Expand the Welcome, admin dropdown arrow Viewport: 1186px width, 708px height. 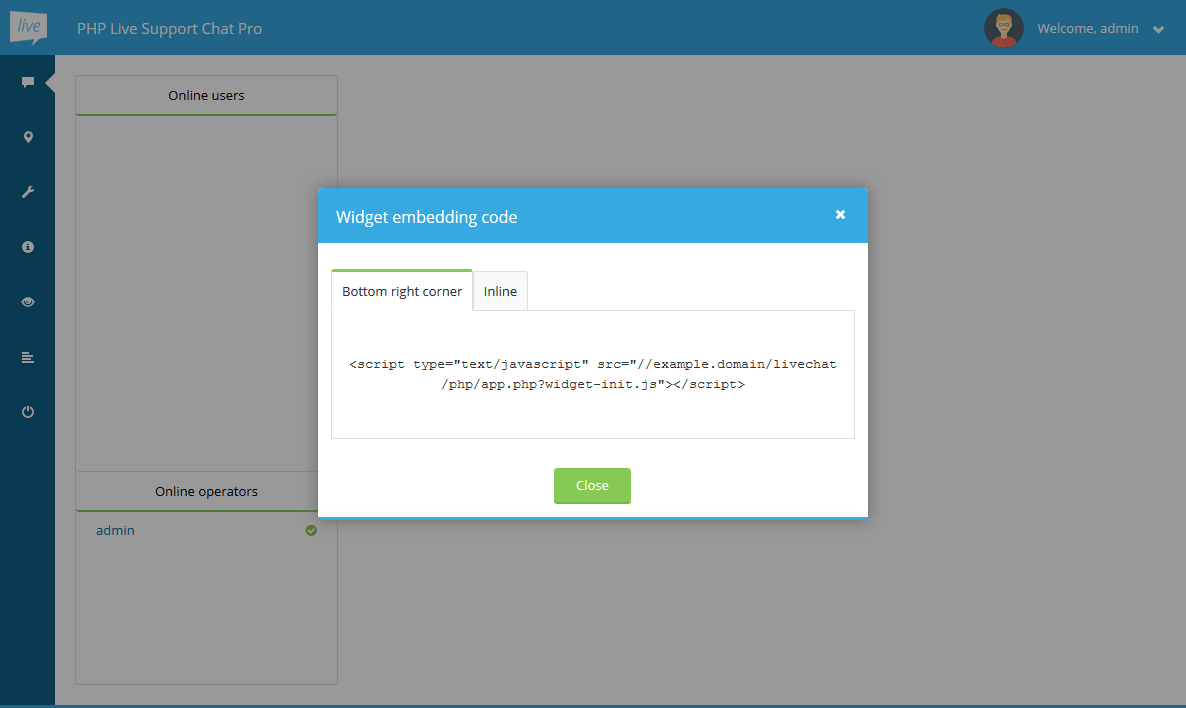tap(1158, 30)
